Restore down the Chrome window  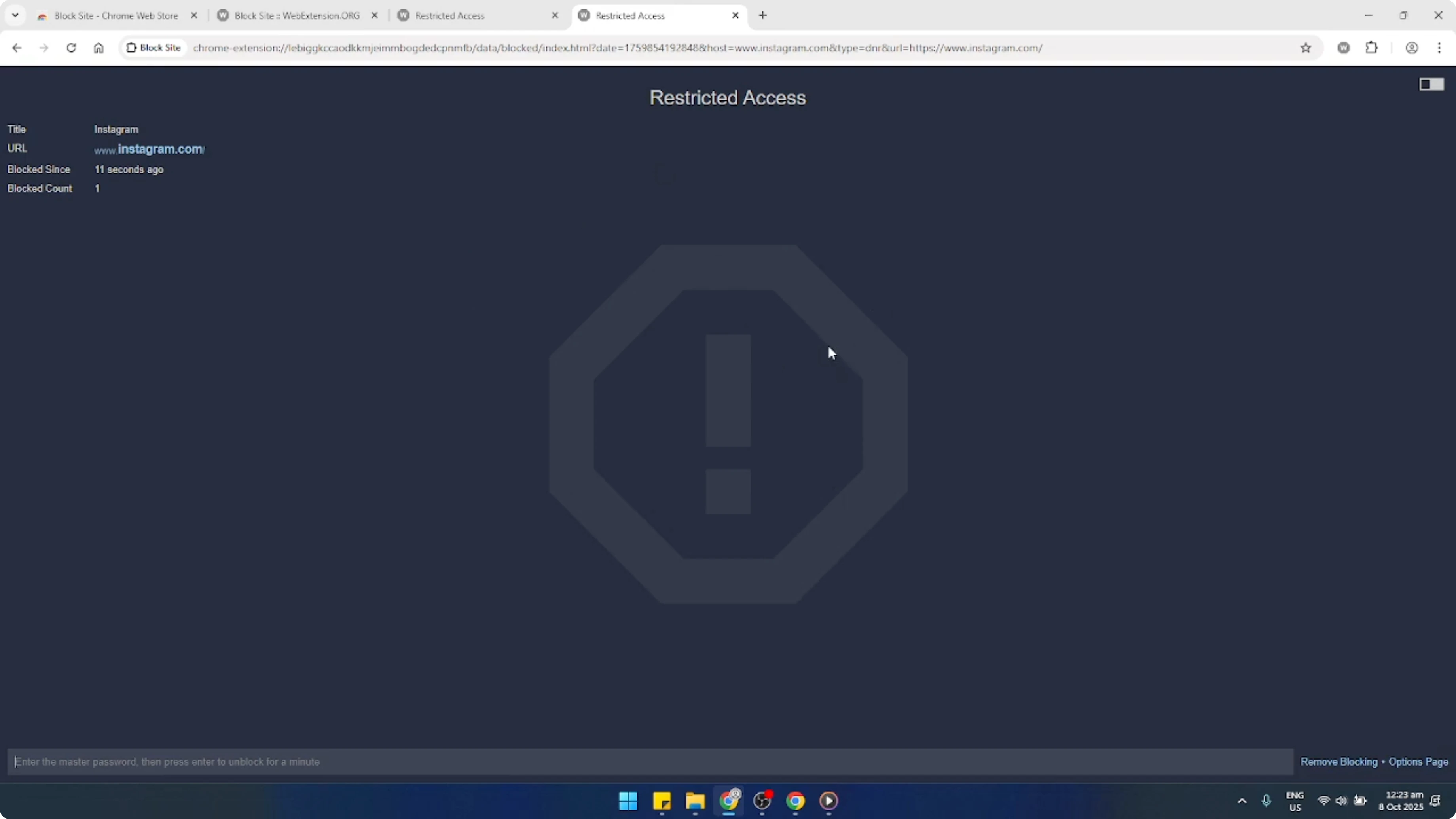1403,15
